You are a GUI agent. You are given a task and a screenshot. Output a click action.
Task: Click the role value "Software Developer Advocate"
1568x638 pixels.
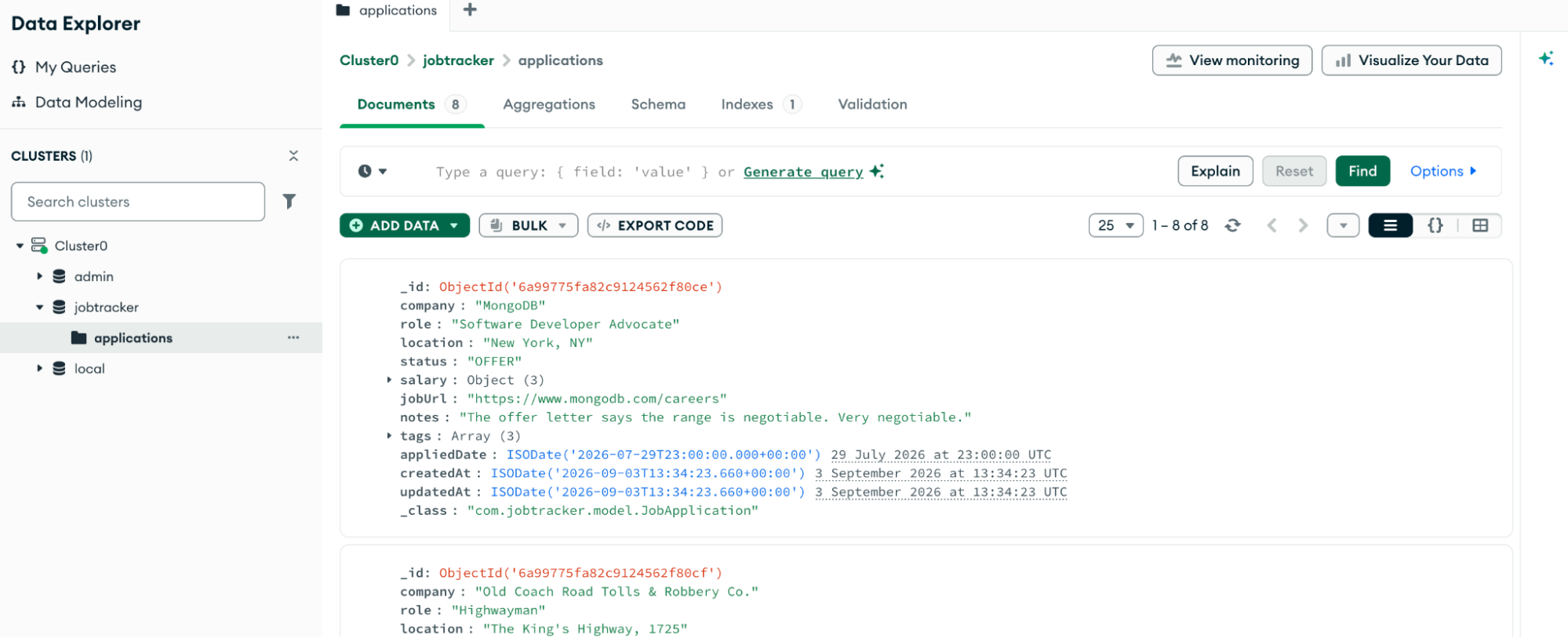pyautogui.click(x=566, y=324)
